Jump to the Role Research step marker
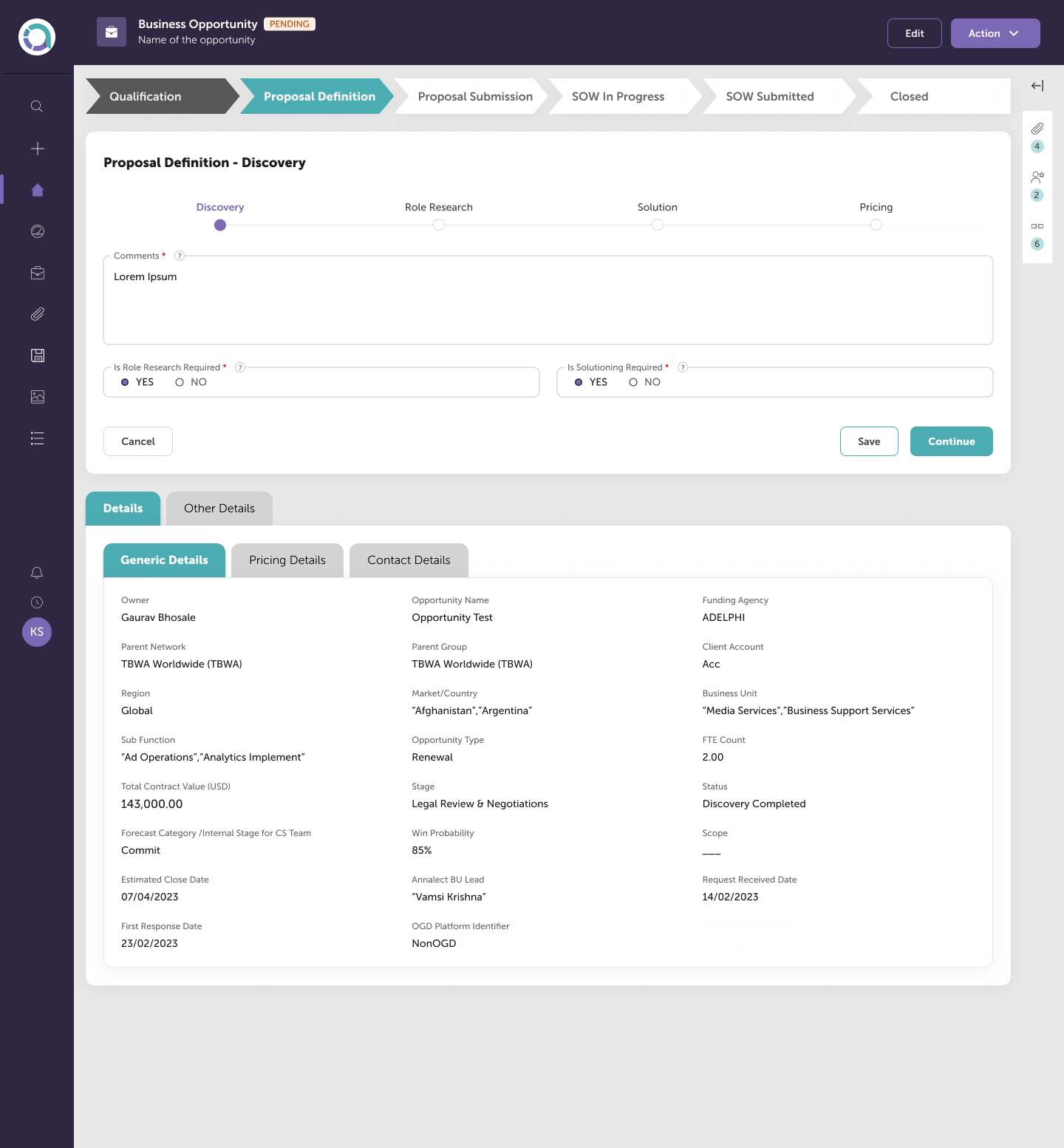 click(x=439, y=225)
